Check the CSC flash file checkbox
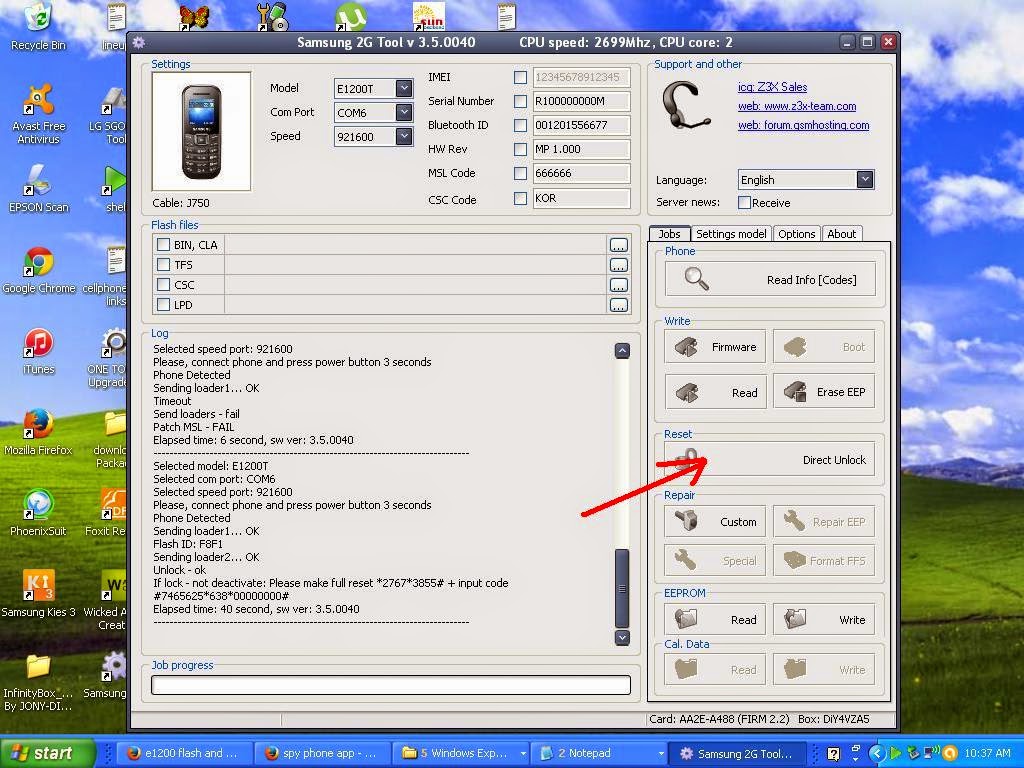Screen dimensions: 1024x768 point(163,285)
